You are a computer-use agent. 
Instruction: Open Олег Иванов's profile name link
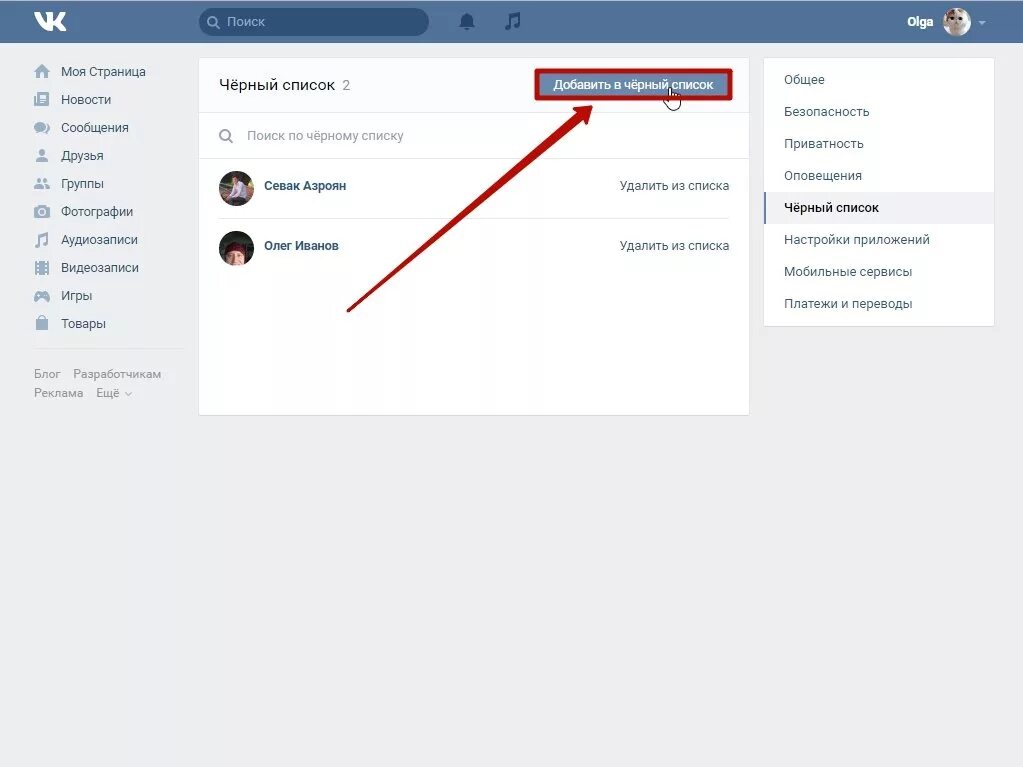click(301, 246)
